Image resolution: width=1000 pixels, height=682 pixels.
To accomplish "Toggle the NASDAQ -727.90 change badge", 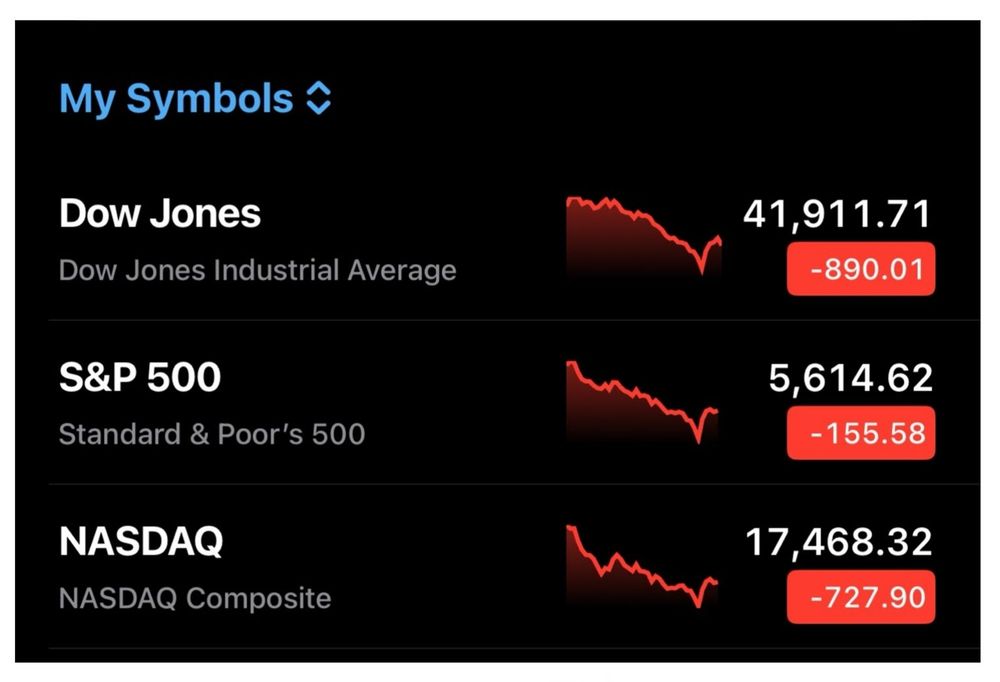I will [x=860, y=598].
